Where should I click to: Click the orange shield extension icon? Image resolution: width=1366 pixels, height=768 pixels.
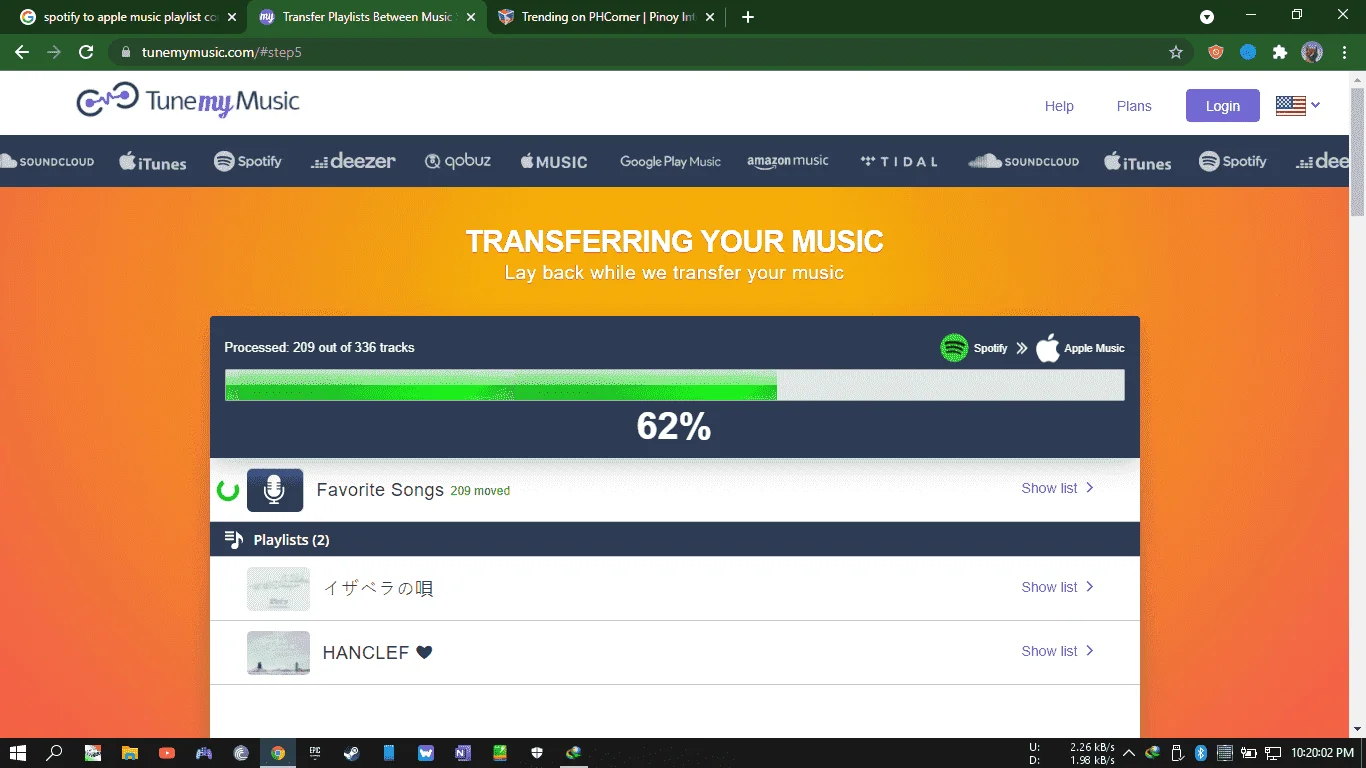point(1216,52)
